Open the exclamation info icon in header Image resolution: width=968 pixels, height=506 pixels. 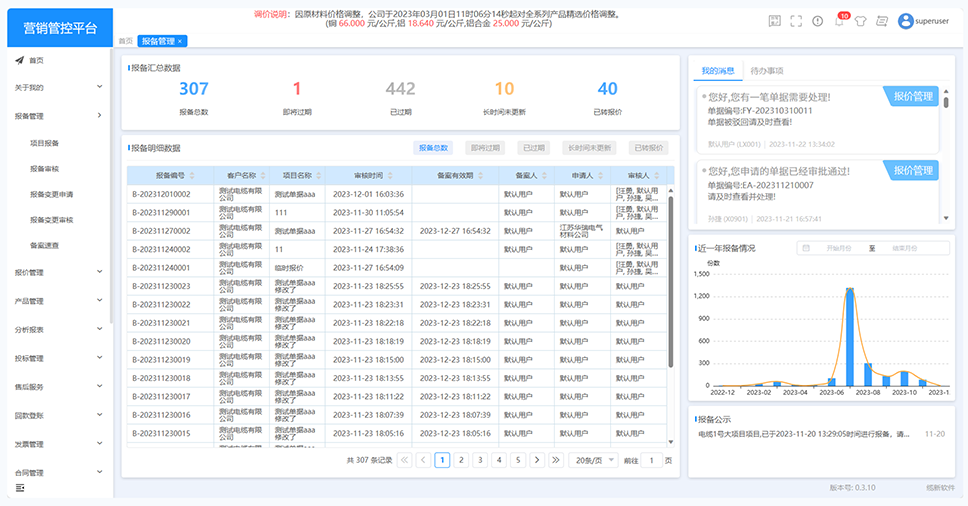tap(817, 21)
